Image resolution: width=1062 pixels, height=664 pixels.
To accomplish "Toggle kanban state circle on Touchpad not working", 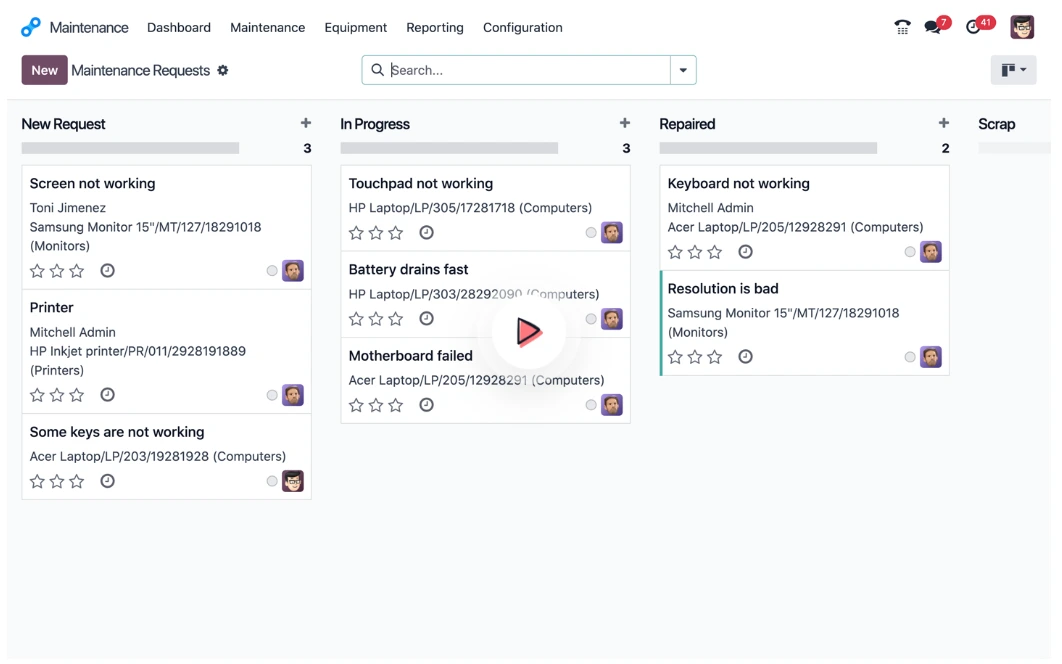I will (x=591, y=233).
